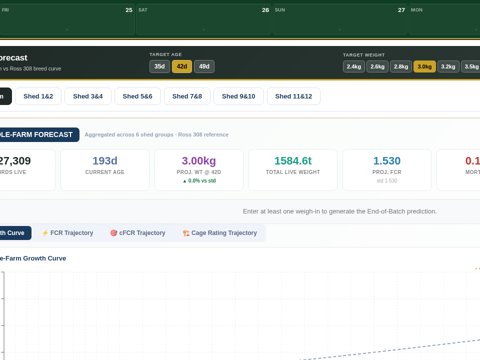The height and width of the screenshot is (360, 480).
Task: Switch to the Cage Rating Trajectory tab
Action: coord(220,233)
